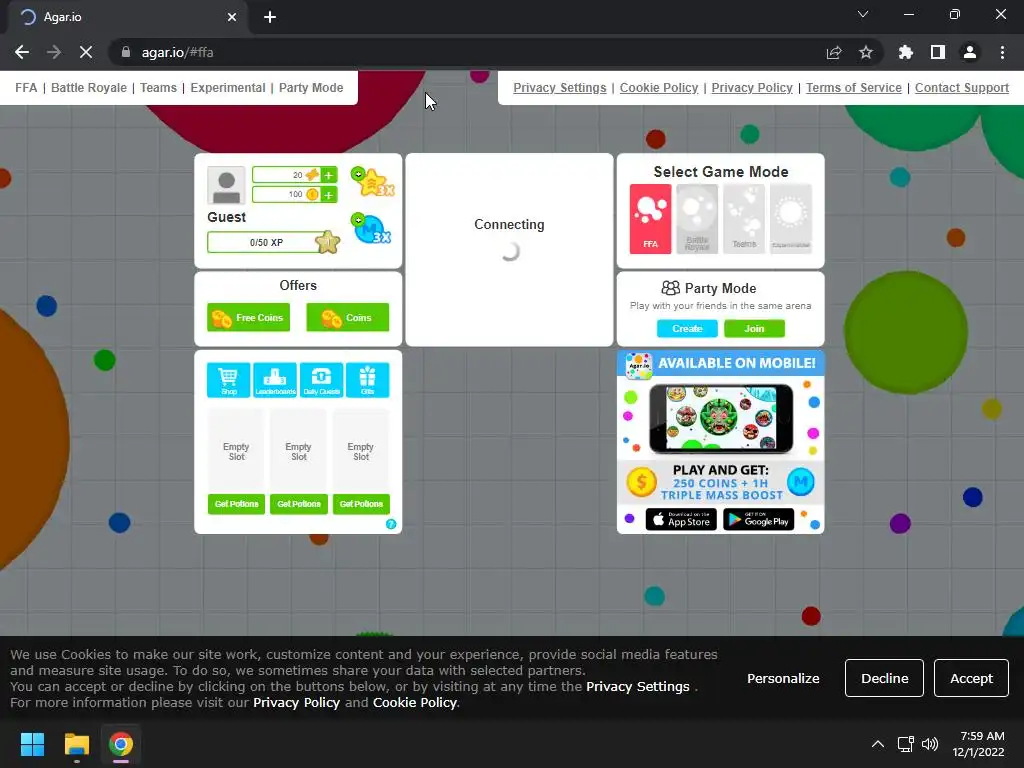Screen dimensions: 1024x768
Task: Open Cookie Policy link in cookie banner
Action: coord(414,703)
